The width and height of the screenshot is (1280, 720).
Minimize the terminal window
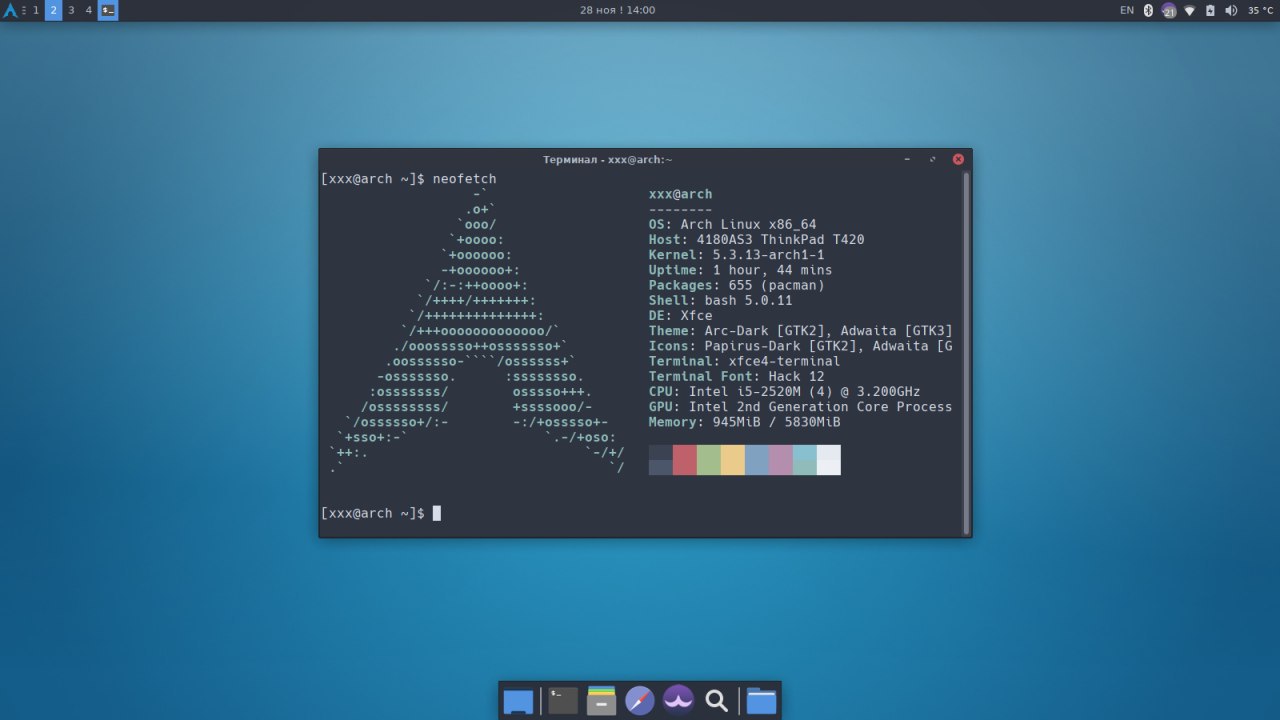click(907, 159)
